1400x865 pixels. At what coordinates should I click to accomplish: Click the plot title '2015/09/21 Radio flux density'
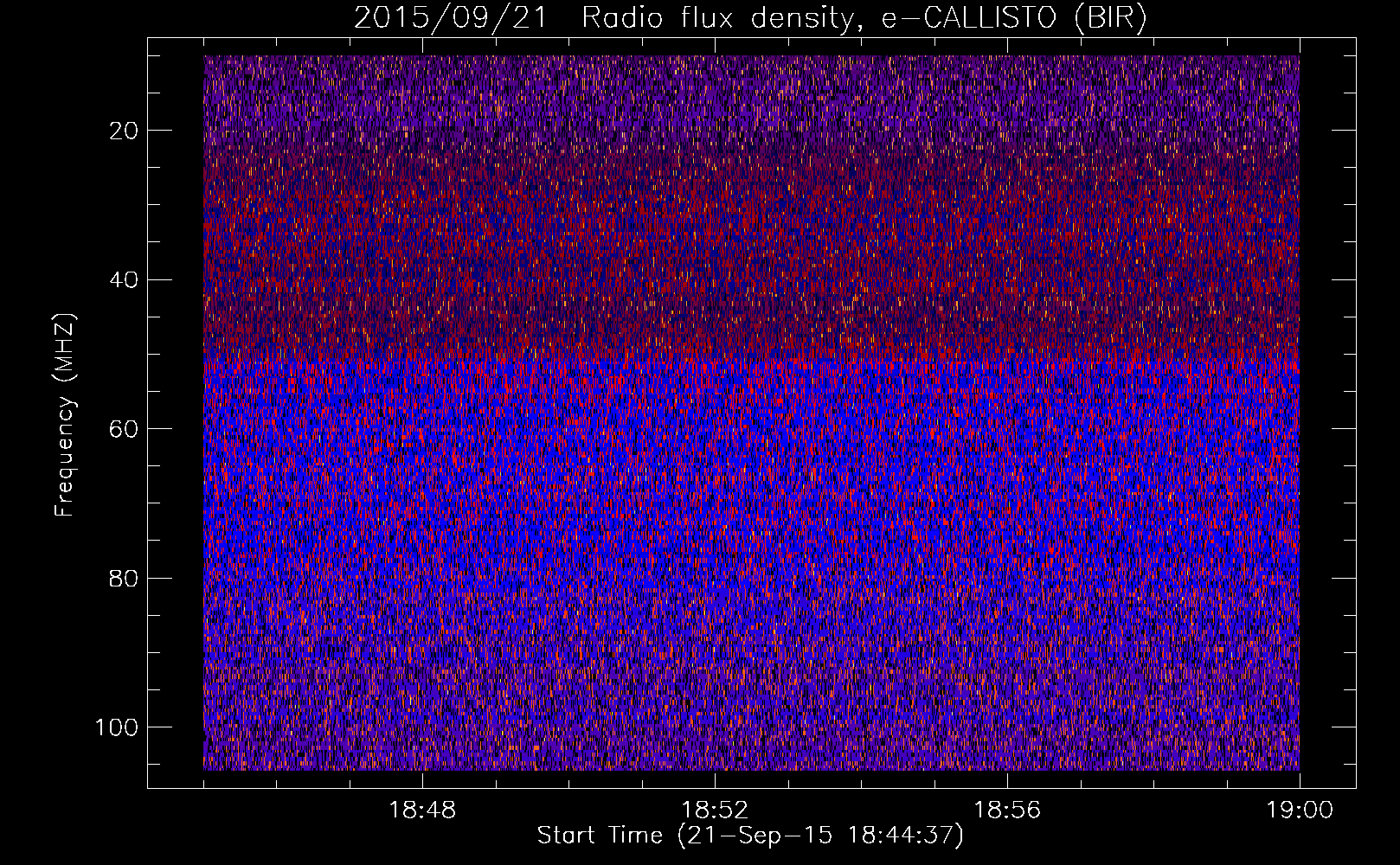(x=750, y=18)
